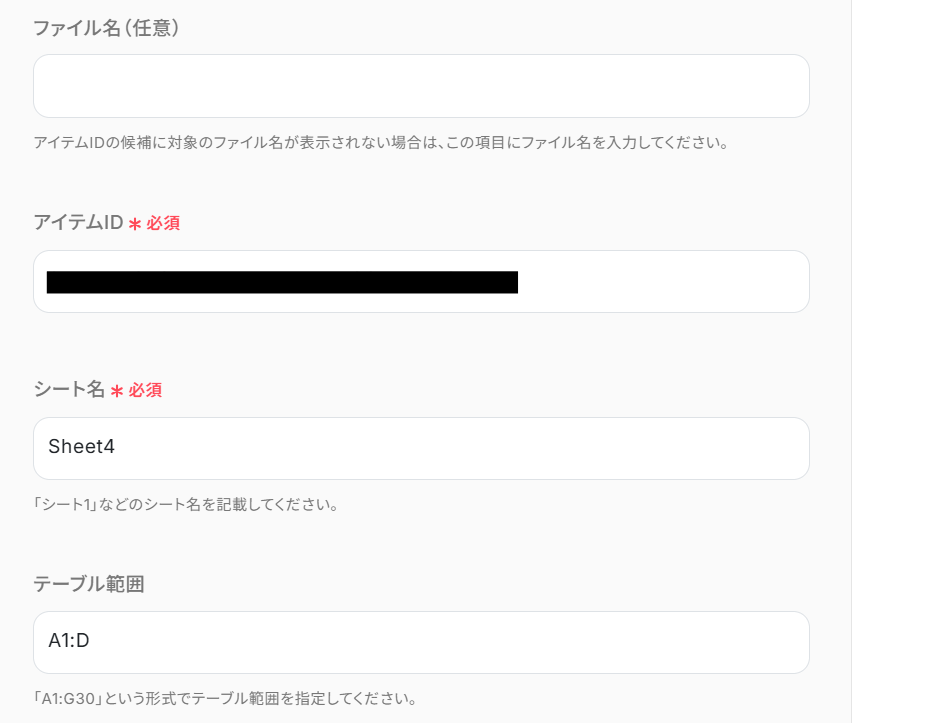
Task: Click the 必須 marker next to アイテムID
Action: tap(163, 223)
